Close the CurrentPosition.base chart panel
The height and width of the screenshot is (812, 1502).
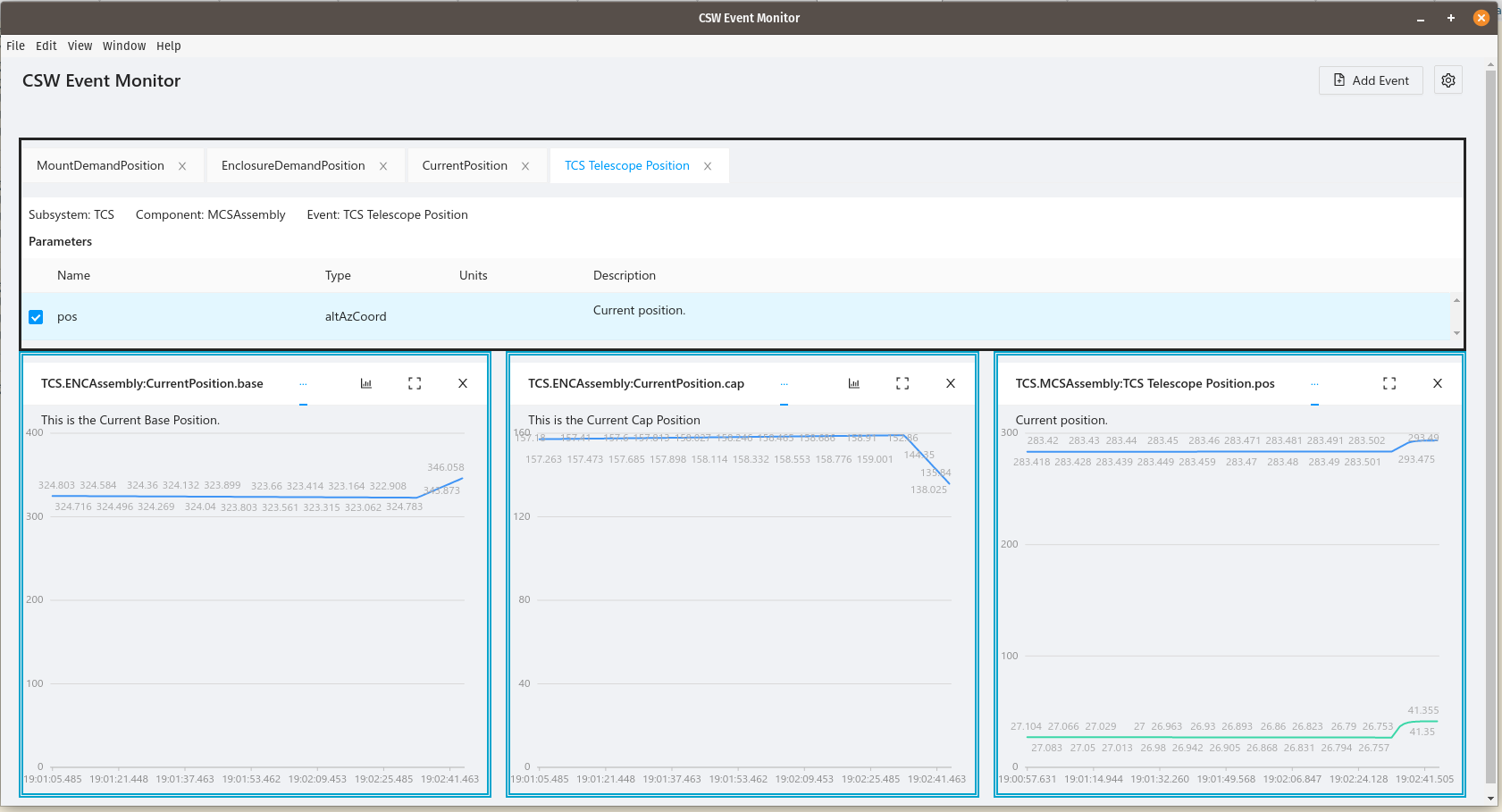click(x=463, y=383)
